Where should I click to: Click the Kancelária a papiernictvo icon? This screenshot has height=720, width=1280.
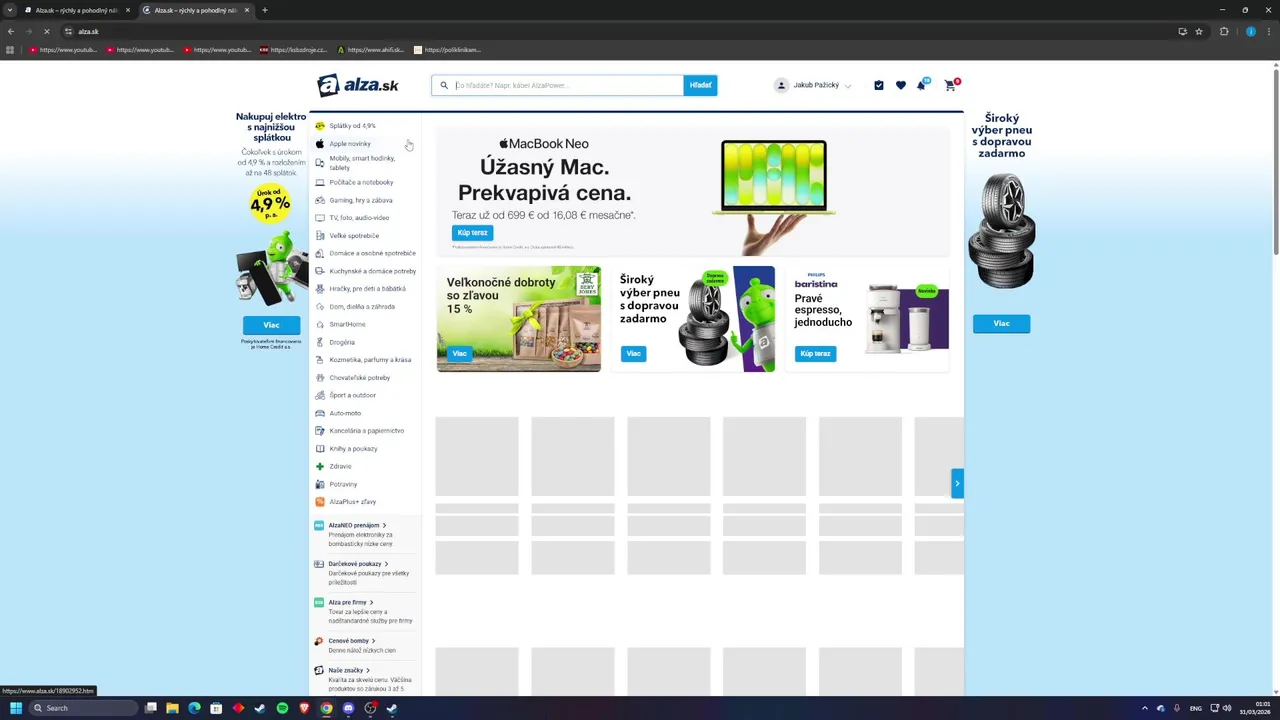320,431
